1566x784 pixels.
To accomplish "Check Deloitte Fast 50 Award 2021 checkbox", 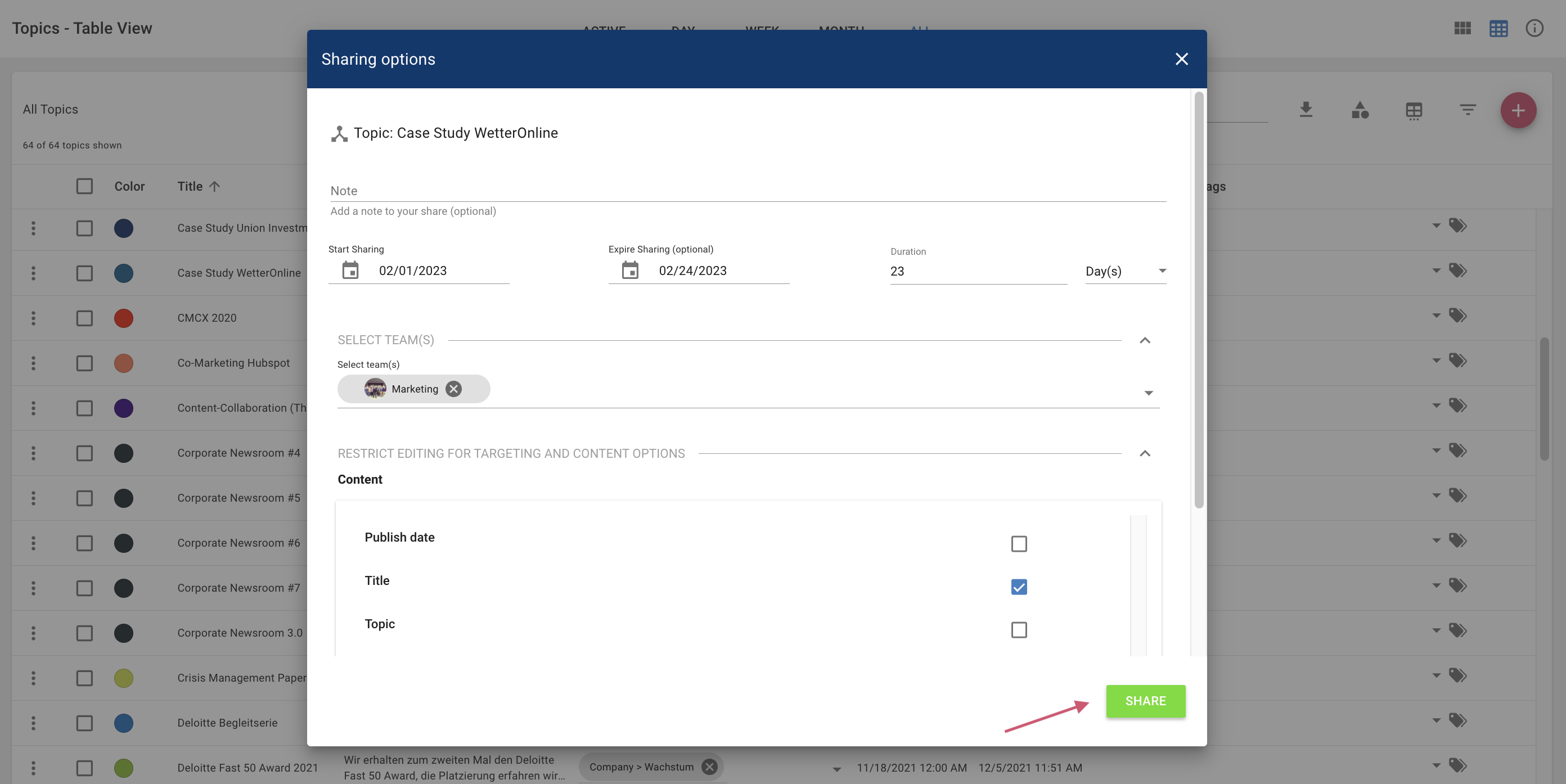I will coord(84,768).
